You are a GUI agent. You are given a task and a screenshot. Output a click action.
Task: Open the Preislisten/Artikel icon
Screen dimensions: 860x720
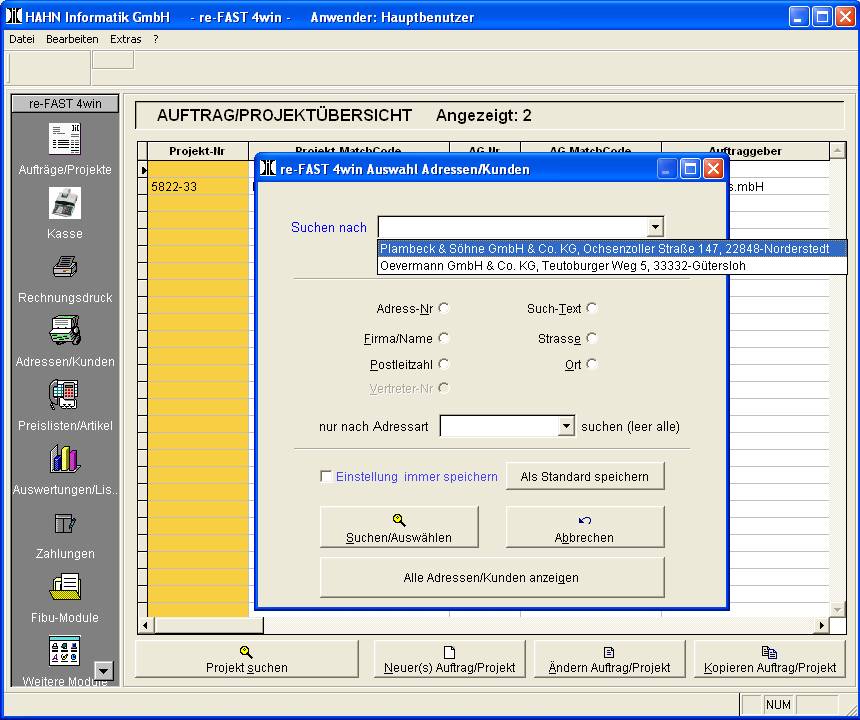click(65, 395)
